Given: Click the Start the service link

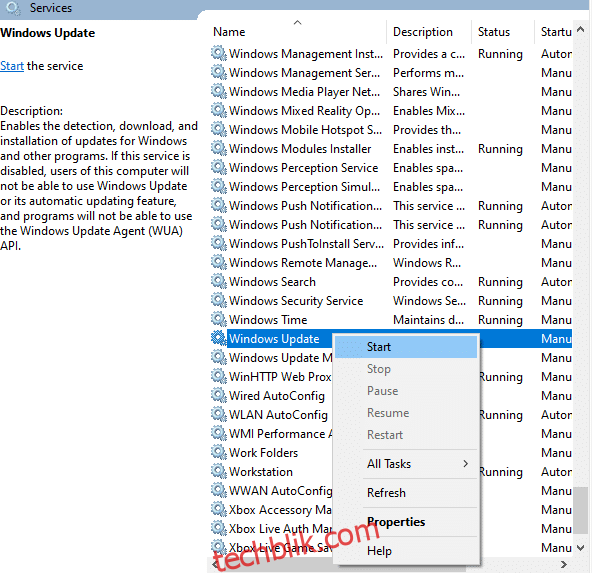Looking at the screenshot, I should coord(12,66).
